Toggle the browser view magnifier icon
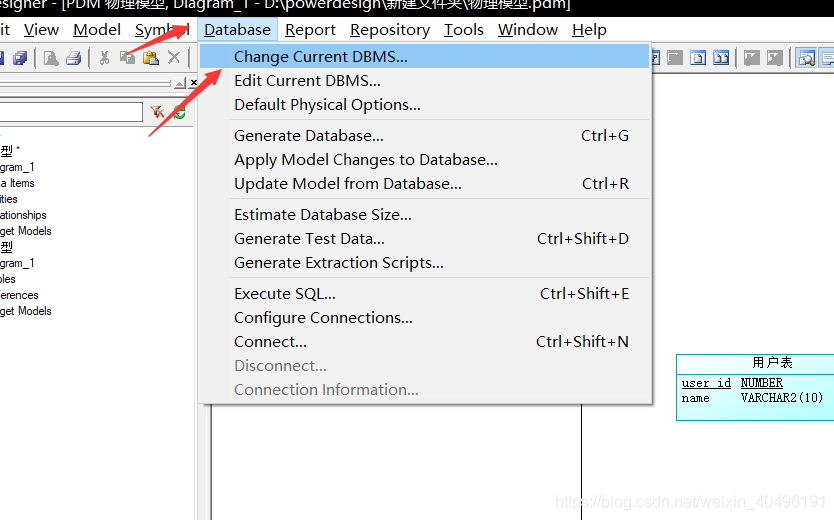The height and width of the screenshot is (520, 834). click(x=806, y=57)
